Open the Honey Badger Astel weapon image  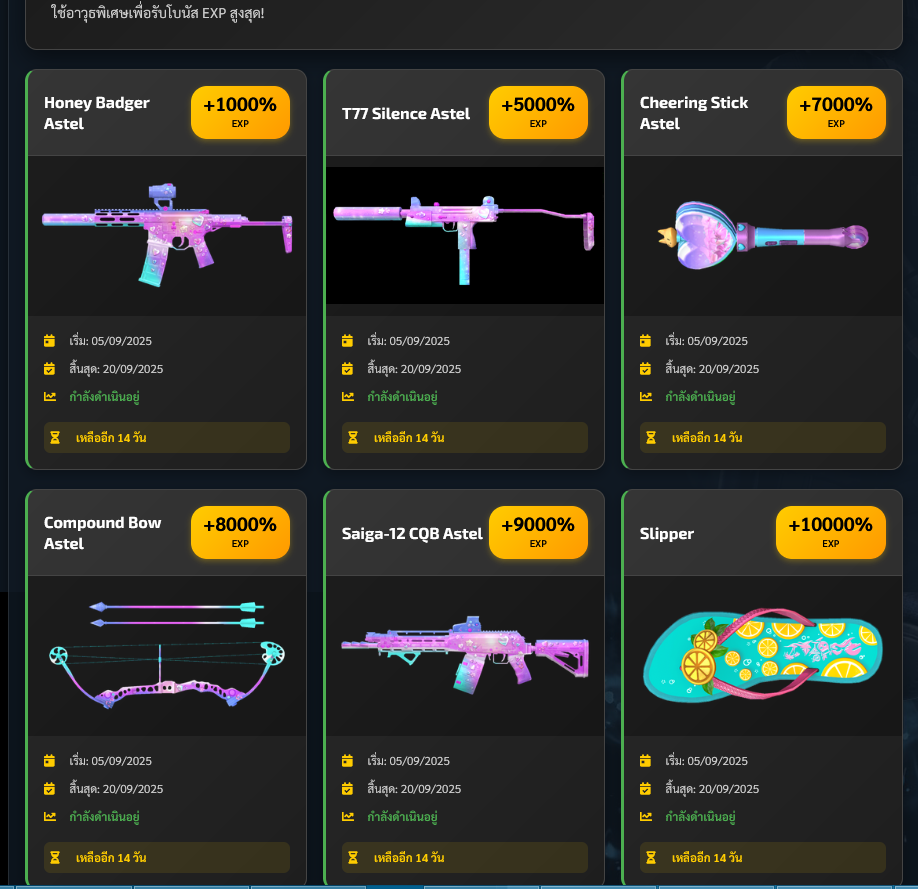[167, 235]
